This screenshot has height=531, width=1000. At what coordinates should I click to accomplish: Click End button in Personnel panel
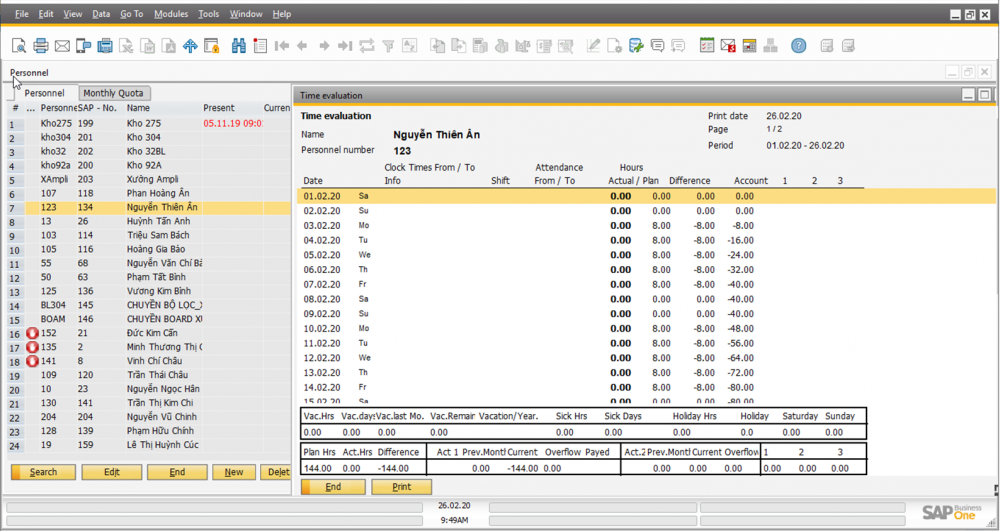177,472
